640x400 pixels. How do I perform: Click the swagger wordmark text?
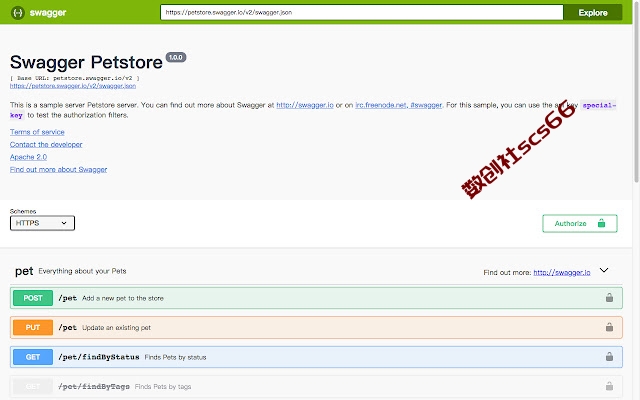click(x=48, y=13)
